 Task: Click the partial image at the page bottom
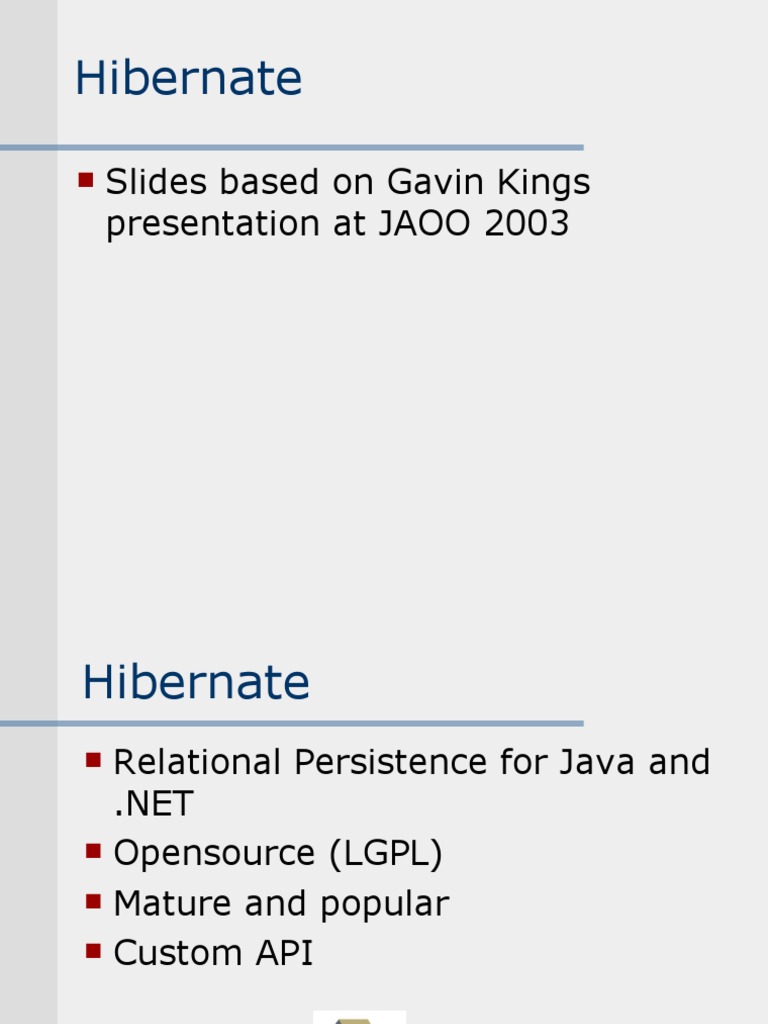359,1017
